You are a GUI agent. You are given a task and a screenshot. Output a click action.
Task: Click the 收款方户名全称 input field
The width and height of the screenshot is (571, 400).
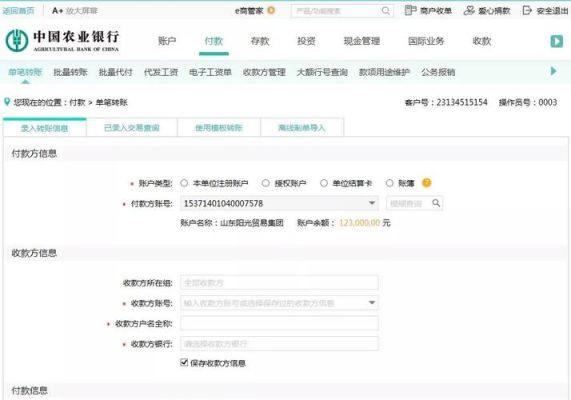279,323
